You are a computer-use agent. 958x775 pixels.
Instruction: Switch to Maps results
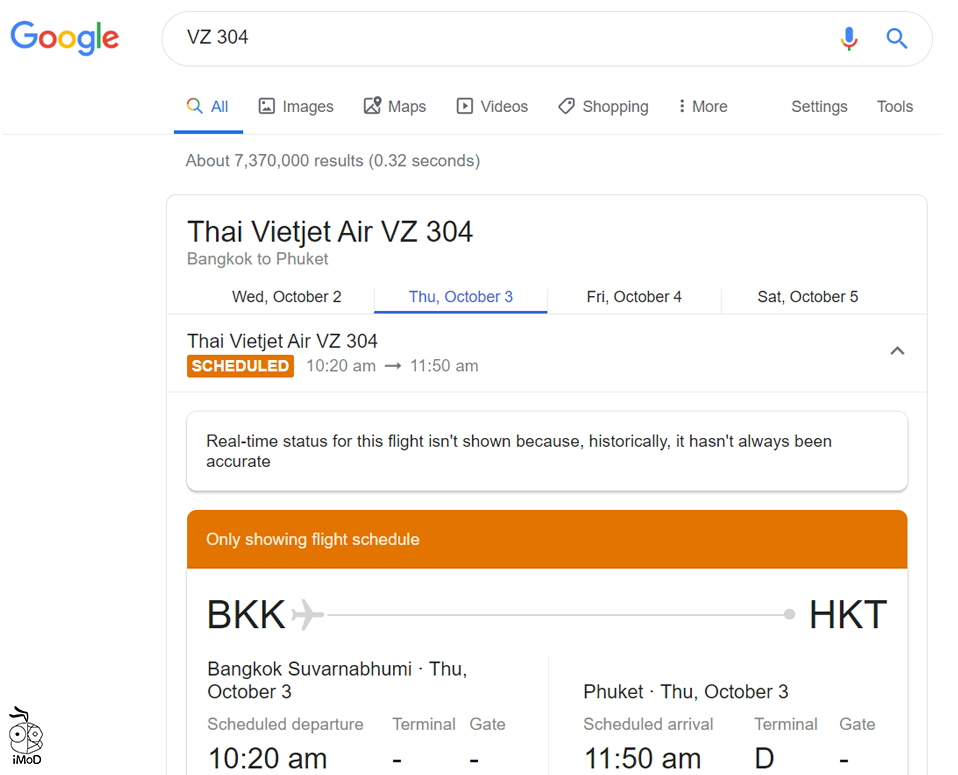[x=394, y=107]
